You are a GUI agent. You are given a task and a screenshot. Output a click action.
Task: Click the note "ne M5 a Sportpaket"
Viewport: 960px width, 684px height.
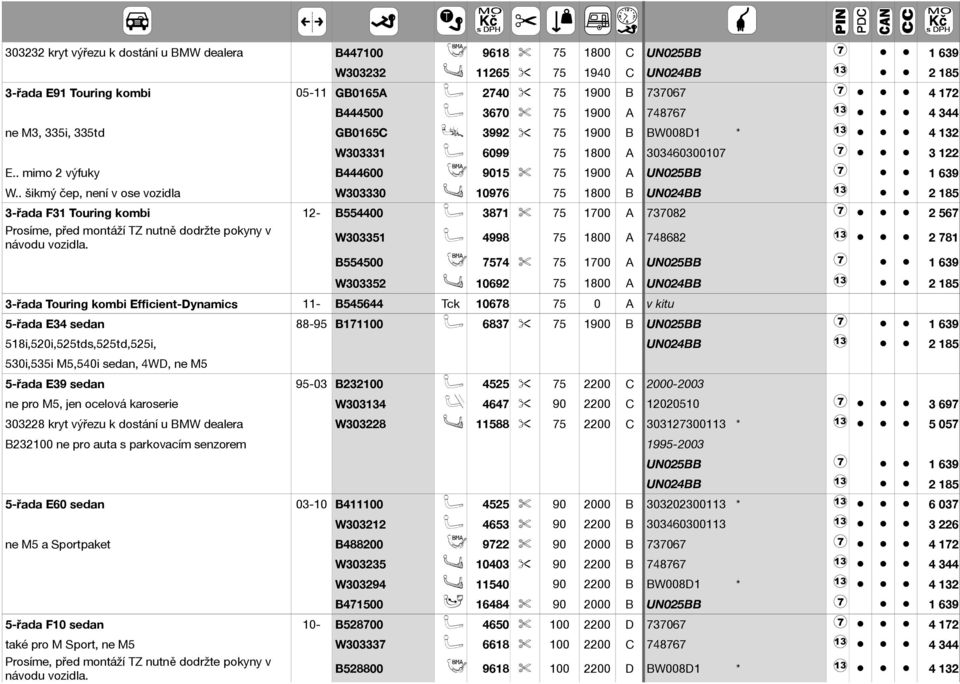pos(58,544)
